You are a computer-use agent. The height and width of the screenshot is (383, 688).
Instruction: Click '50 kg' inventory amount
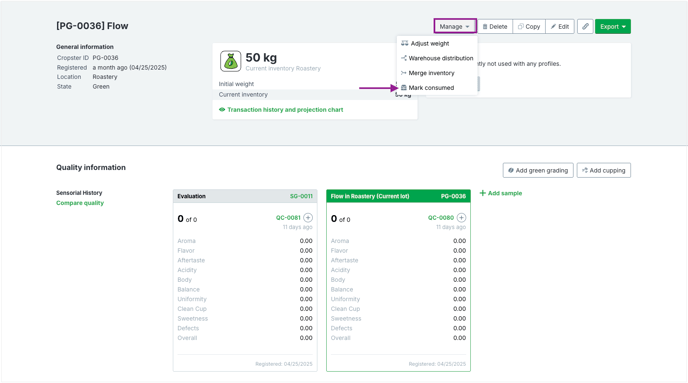pos(261,57)
